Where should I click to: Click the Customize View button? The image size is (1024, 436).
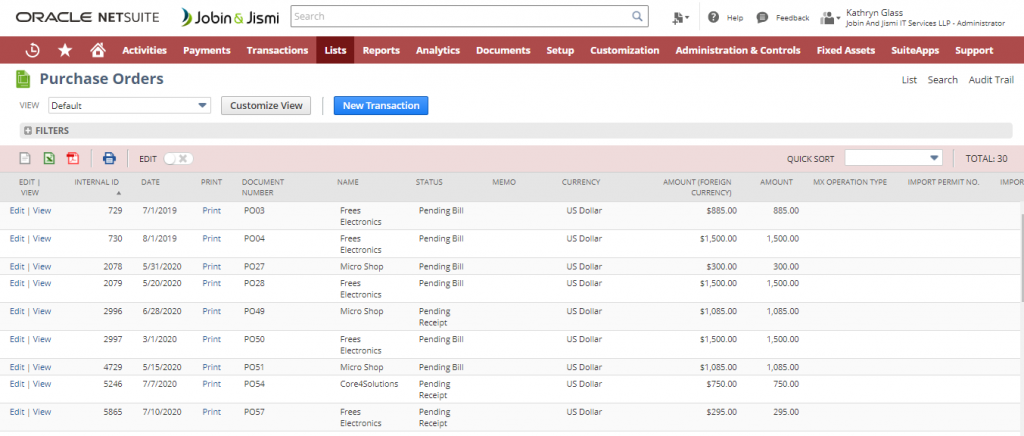tap(265, 105)
